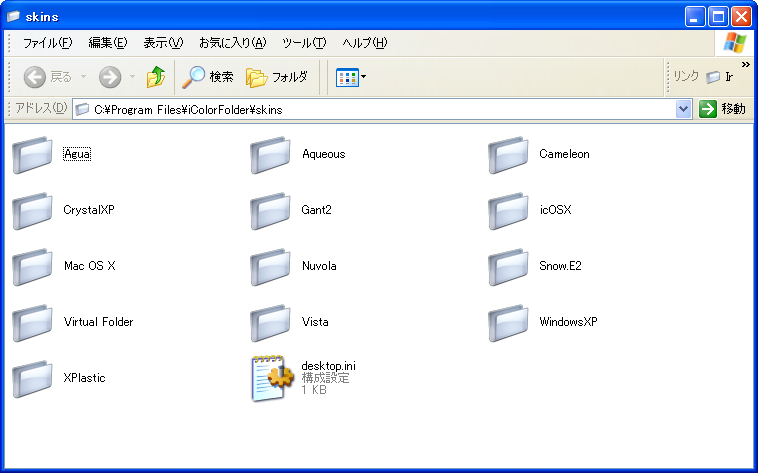758x473 pixels.
Task: Open the Vista folder icon
Action: tap(270, 323)
